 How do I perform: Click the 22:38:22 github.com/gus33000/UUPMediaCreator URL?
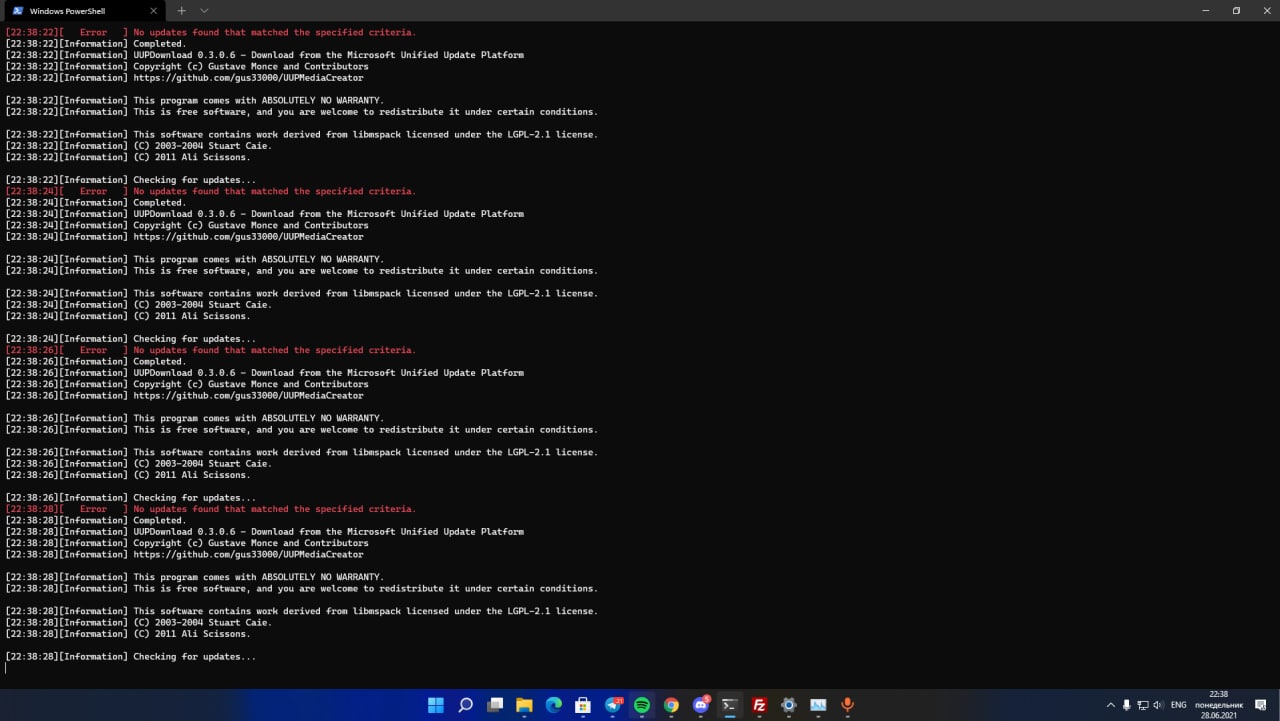(x=248, y=78)
